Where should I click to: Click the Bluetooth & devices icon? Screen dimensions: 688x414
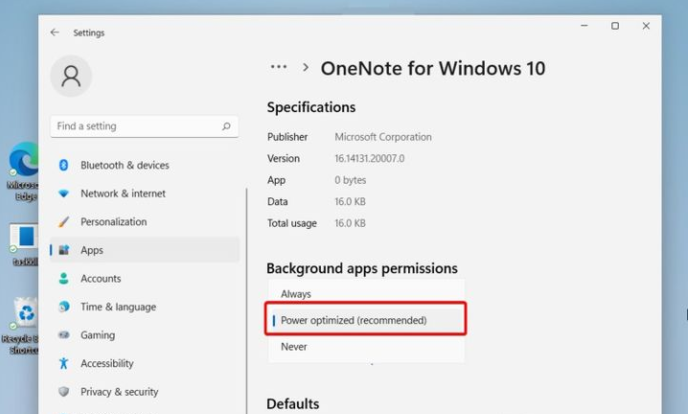click(x=64, y=165)
